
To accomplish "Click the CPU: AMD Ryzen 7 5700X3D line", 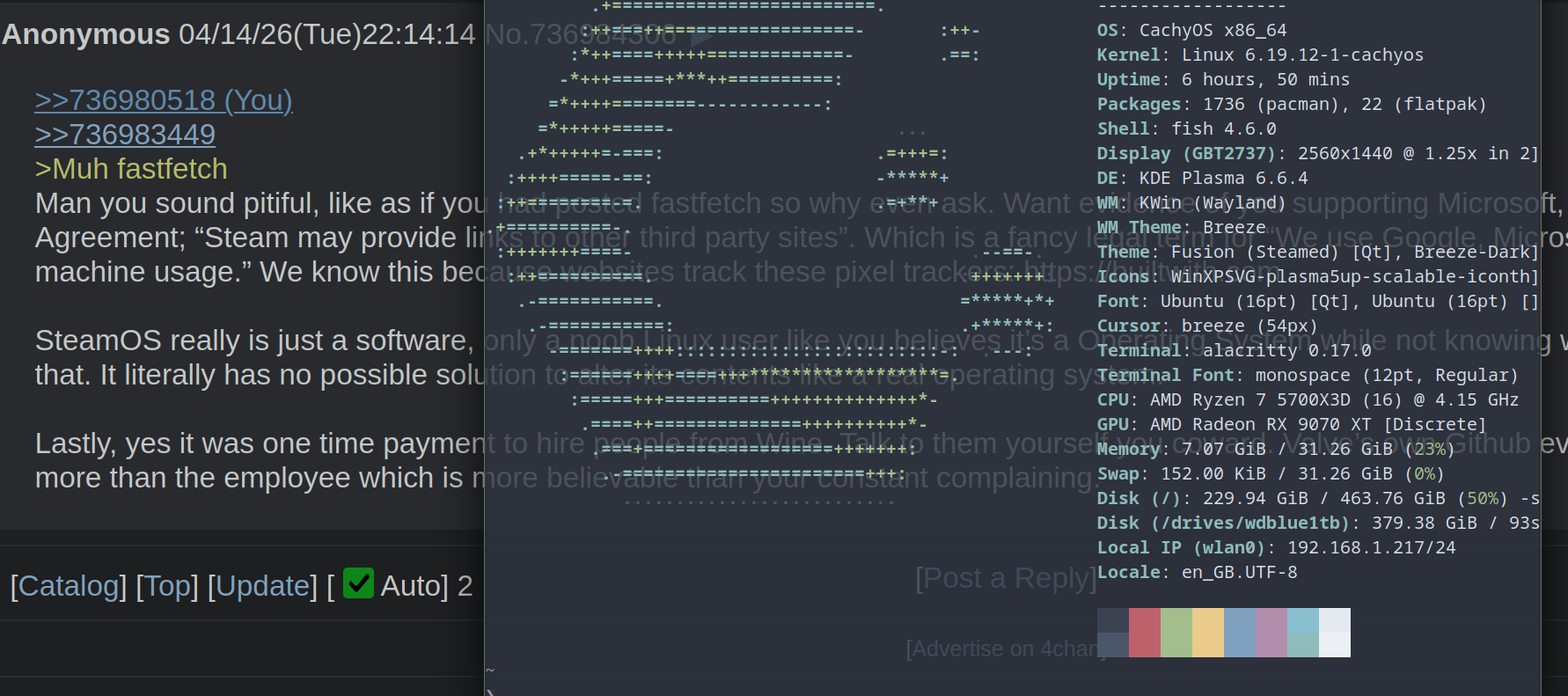I will click(1308, 400).
